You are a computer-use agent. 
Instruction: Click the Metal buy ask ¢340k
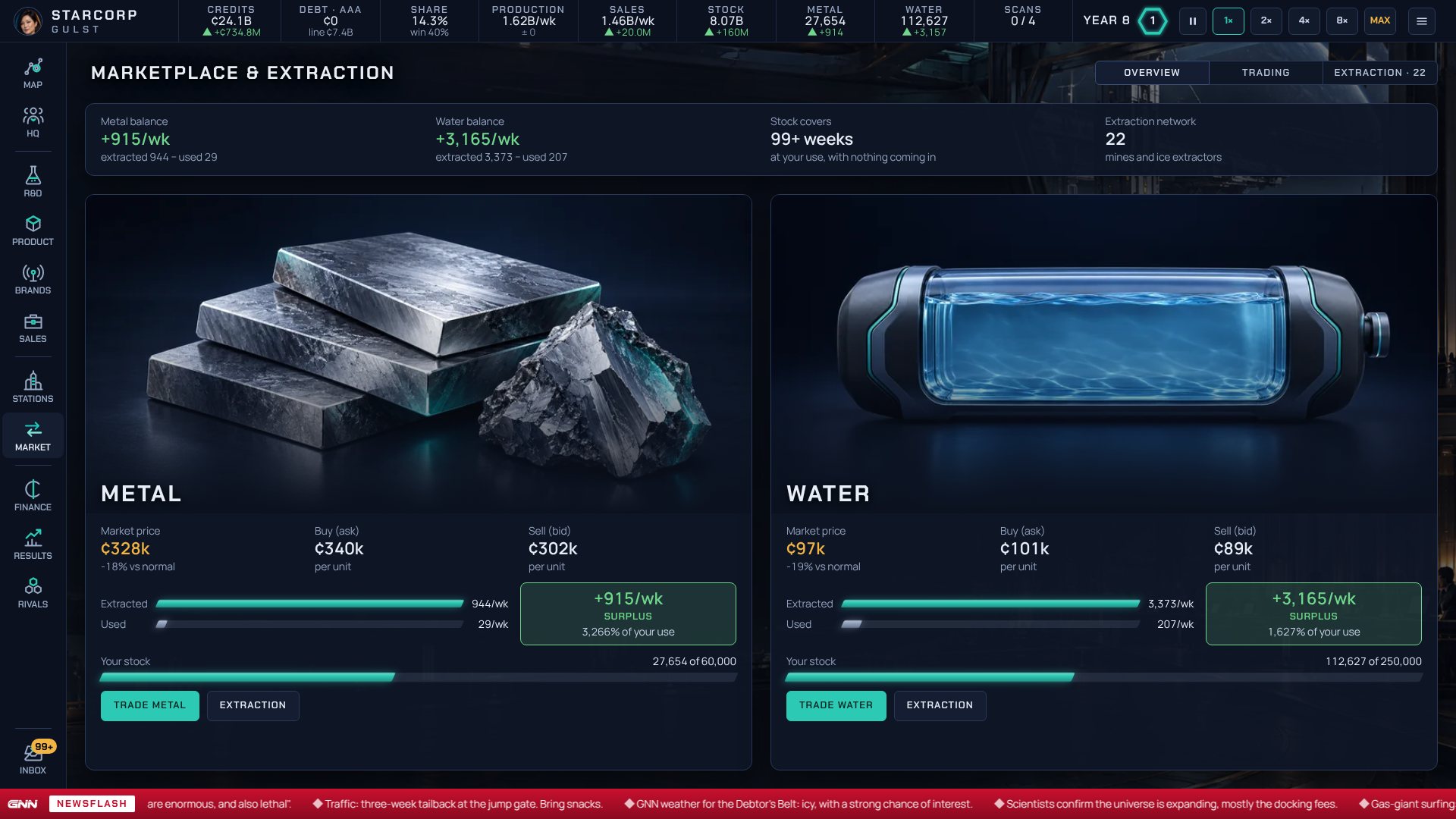(x=339, y=549)
